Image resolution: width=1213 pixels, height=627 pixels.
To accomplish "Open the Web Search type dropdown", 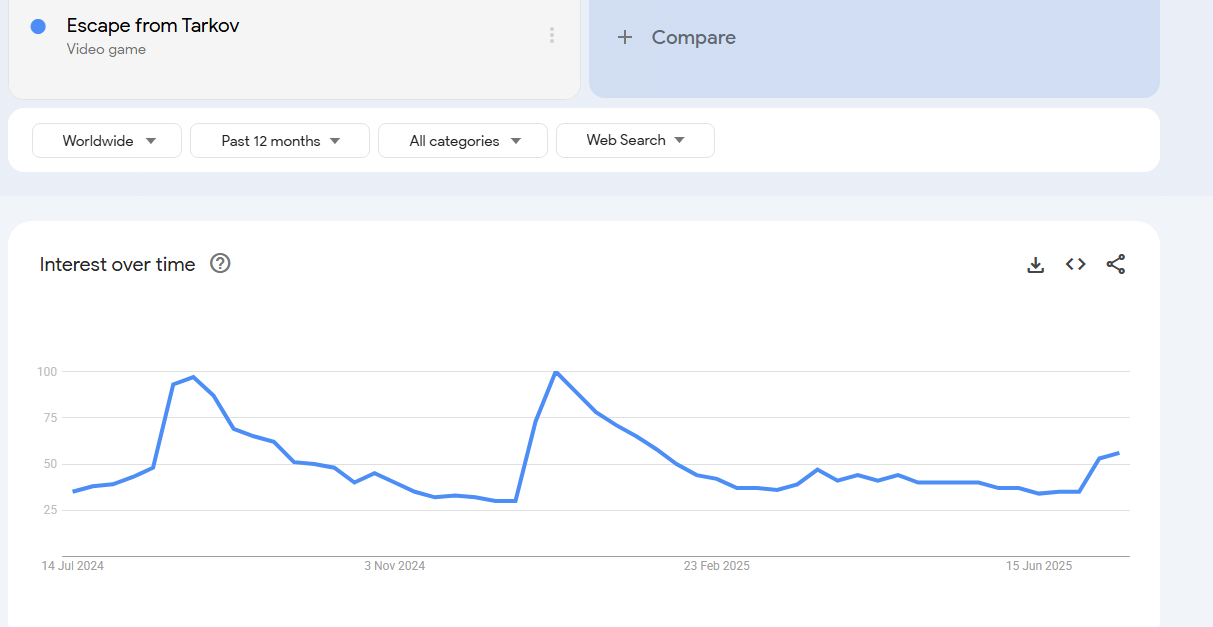I will pyautogui.click(x=635, y=141).
